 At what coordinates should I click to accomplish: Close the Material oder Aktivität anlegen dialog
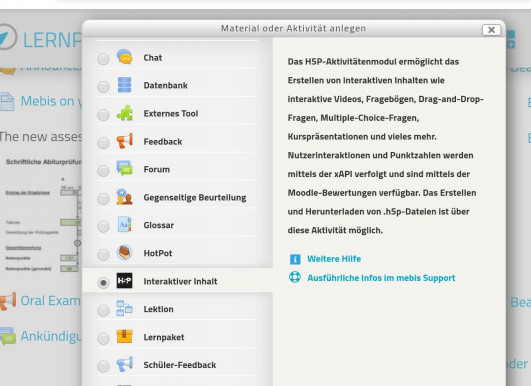pos(491,30)
